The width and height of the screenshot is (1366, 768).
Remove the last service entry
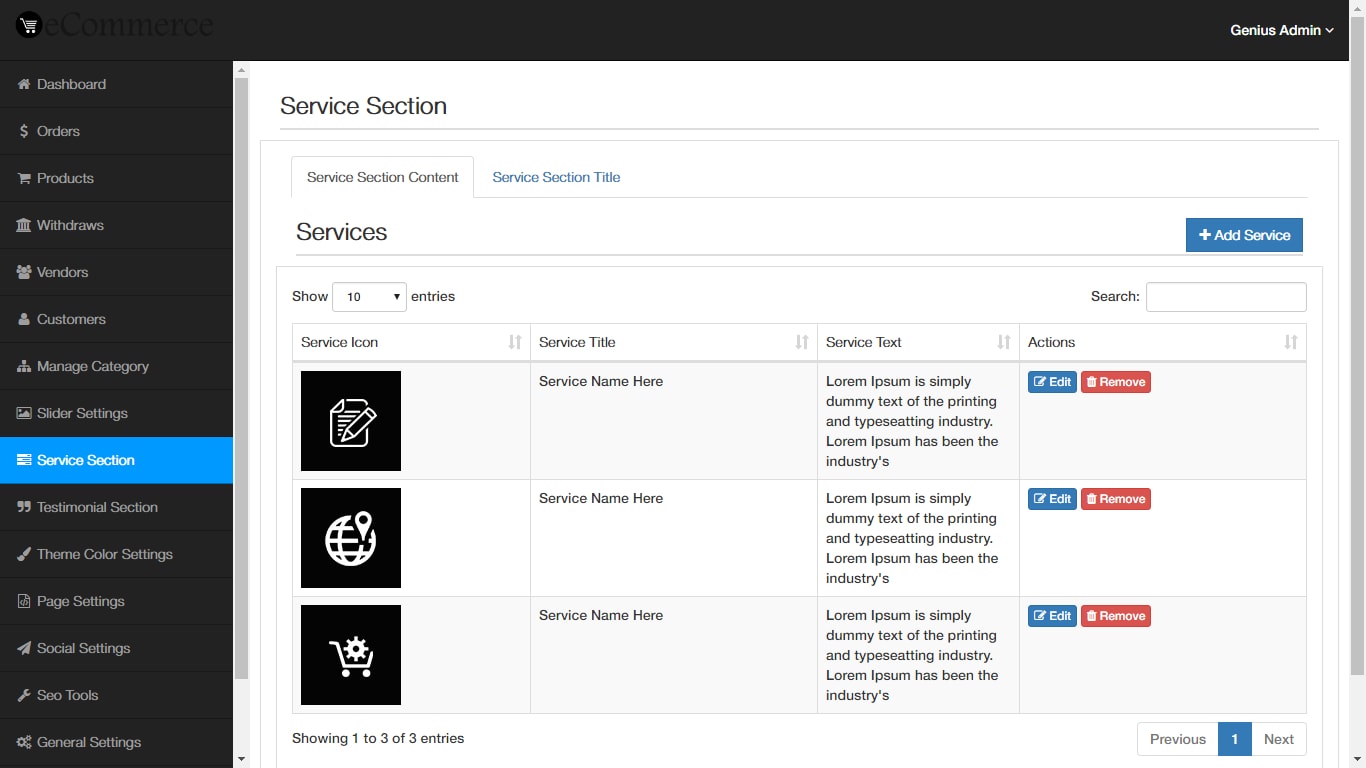pyautogui.click(x=1115, y=615)
